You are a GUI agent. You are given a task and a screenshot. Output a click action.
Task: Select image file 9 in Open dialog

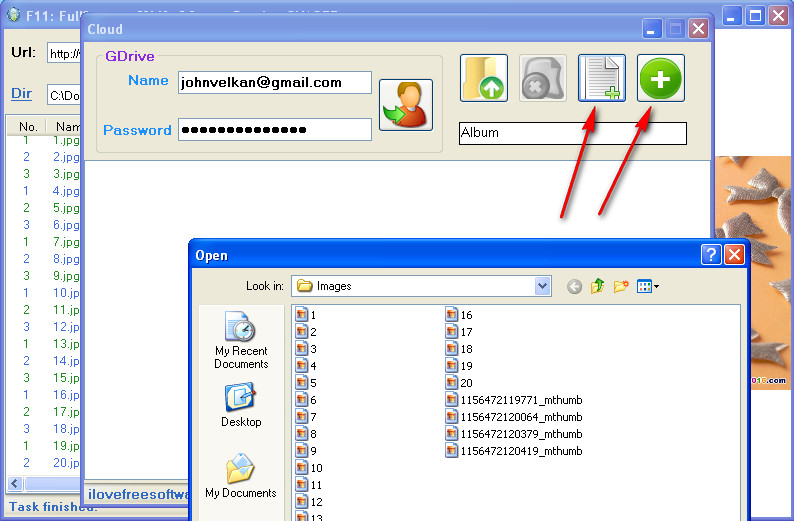coord(306,451)
